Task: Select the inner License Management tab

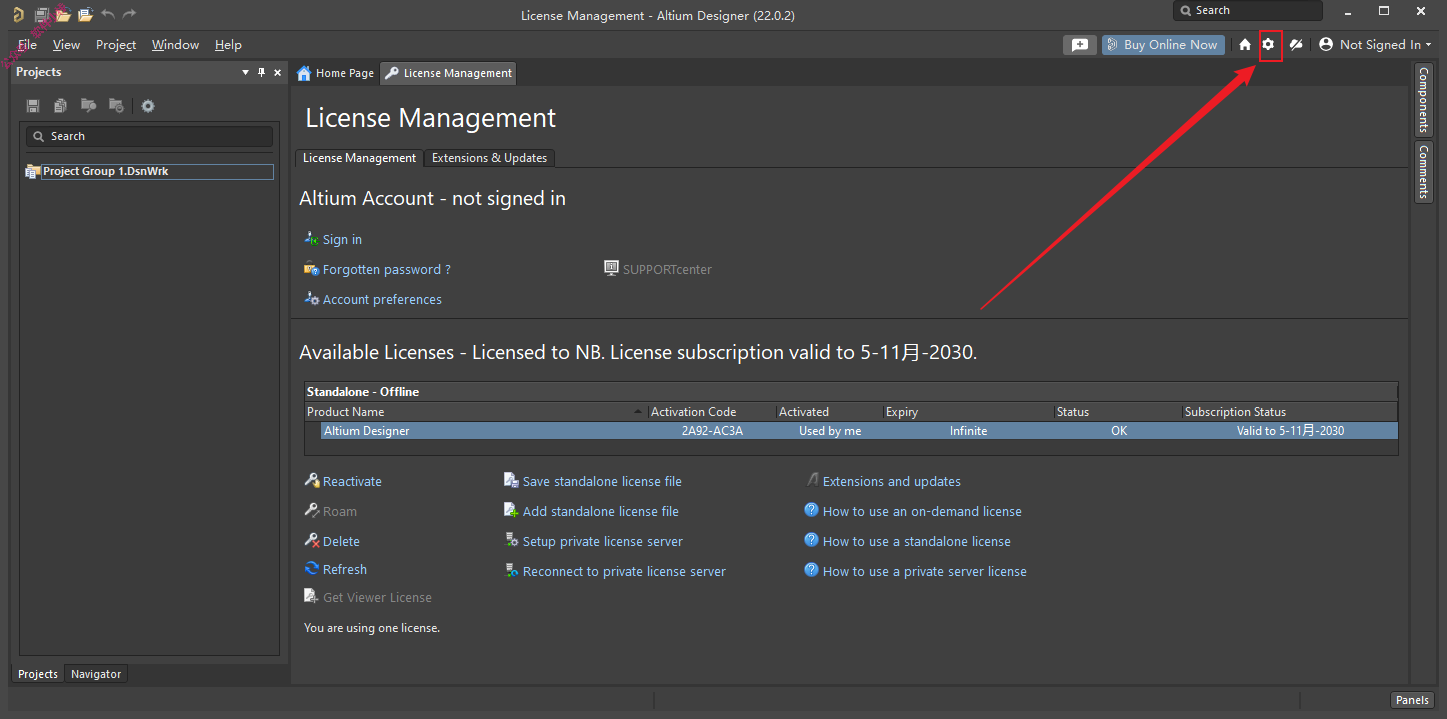Action: tap(359, 158)
